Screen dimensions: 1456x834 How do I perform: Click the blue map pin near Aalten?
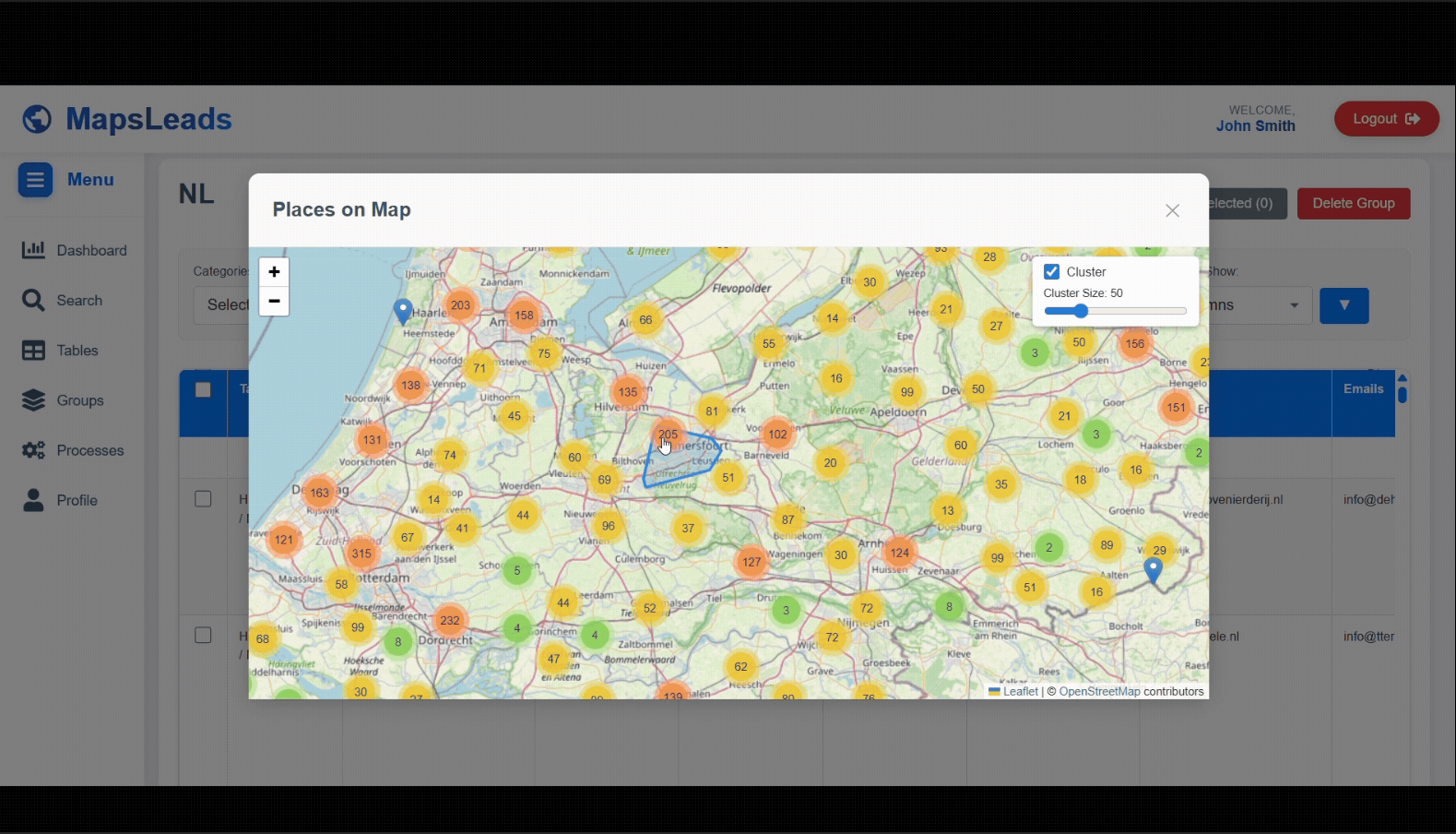click(1153, 569)
